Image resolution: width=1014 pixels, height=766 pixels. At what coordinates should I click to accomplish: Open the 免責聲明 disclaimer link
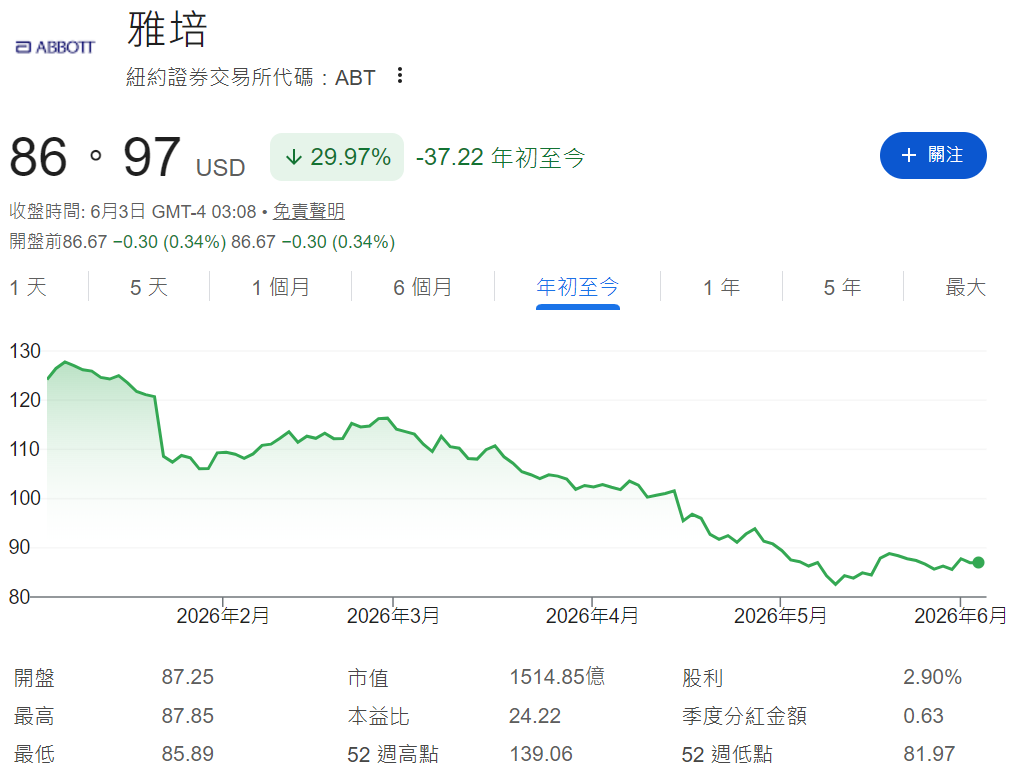(x=308, y=211)
